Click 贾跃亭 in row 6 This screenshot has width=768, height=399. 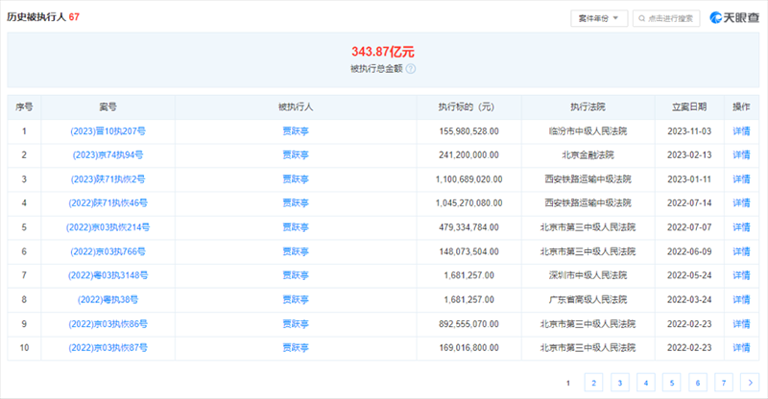(295, 252)
